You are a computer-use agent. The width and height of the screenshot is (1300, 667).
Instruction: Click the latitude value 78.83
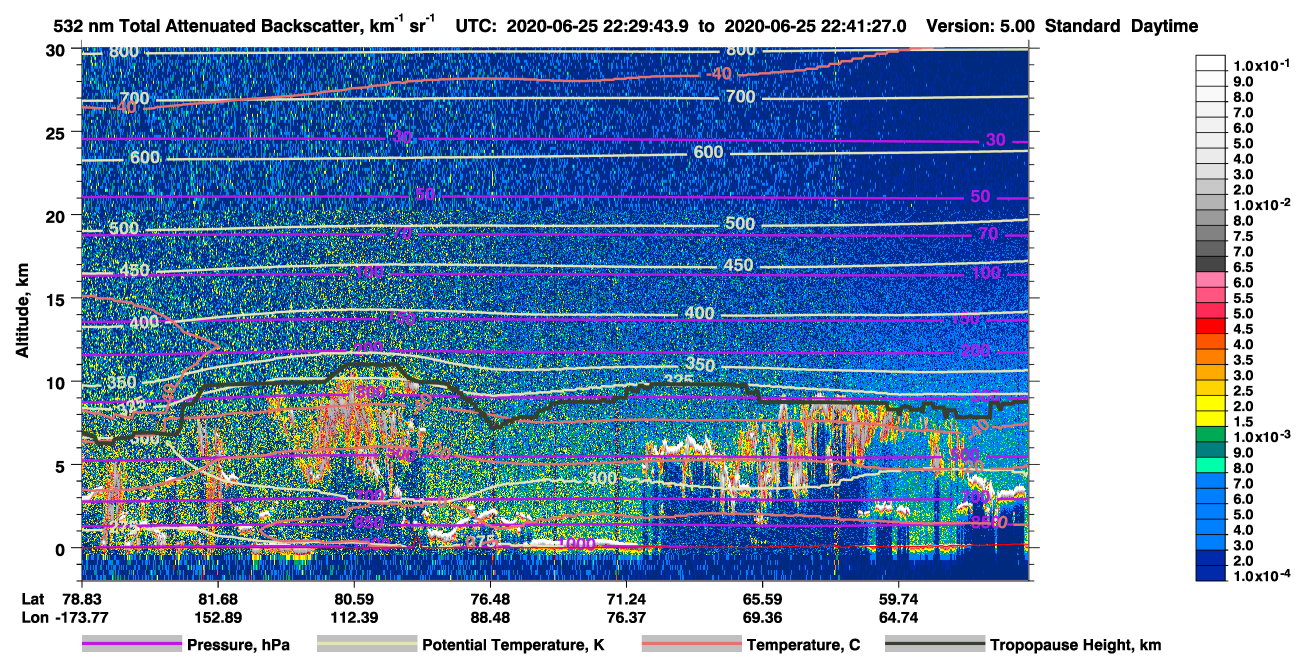[x=83, y=599]
